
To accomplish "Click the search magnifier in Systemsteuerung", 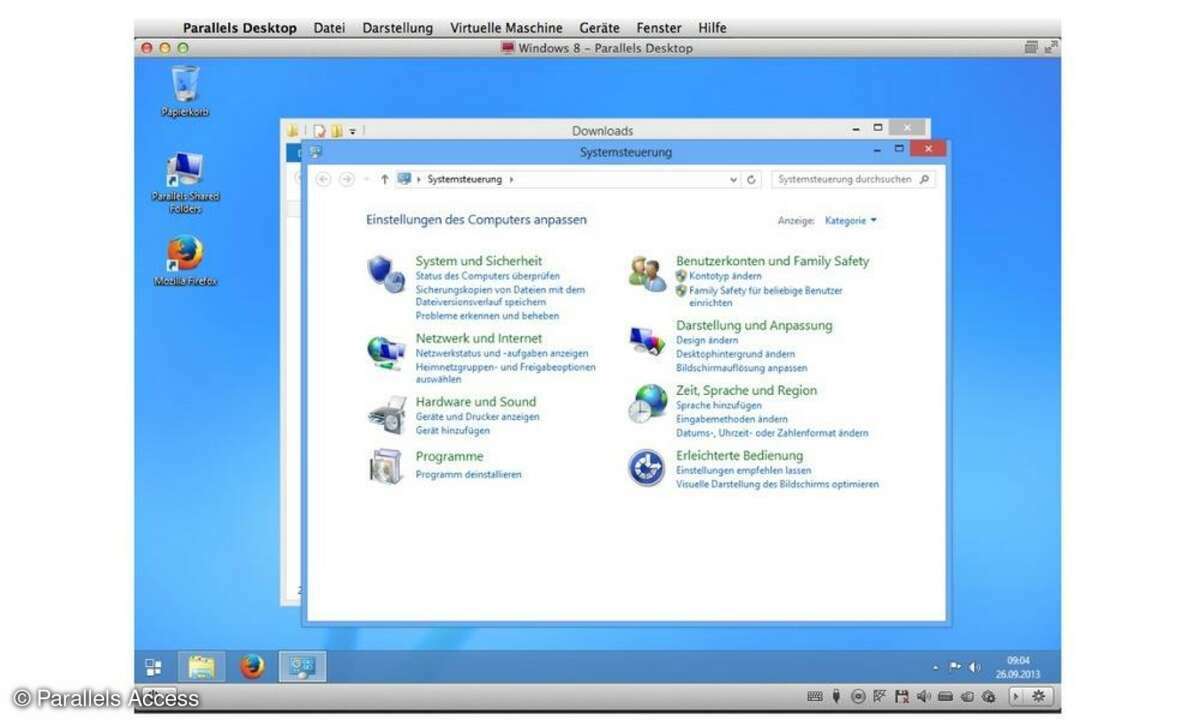I will click(924, 179).
